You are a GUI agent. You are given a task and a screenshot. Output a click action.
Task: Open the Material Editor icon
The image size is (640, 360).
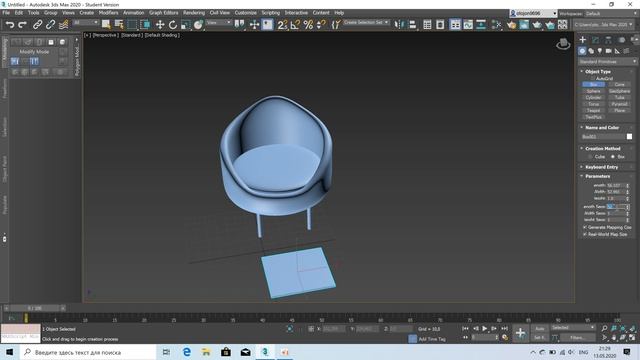[496, 24]
